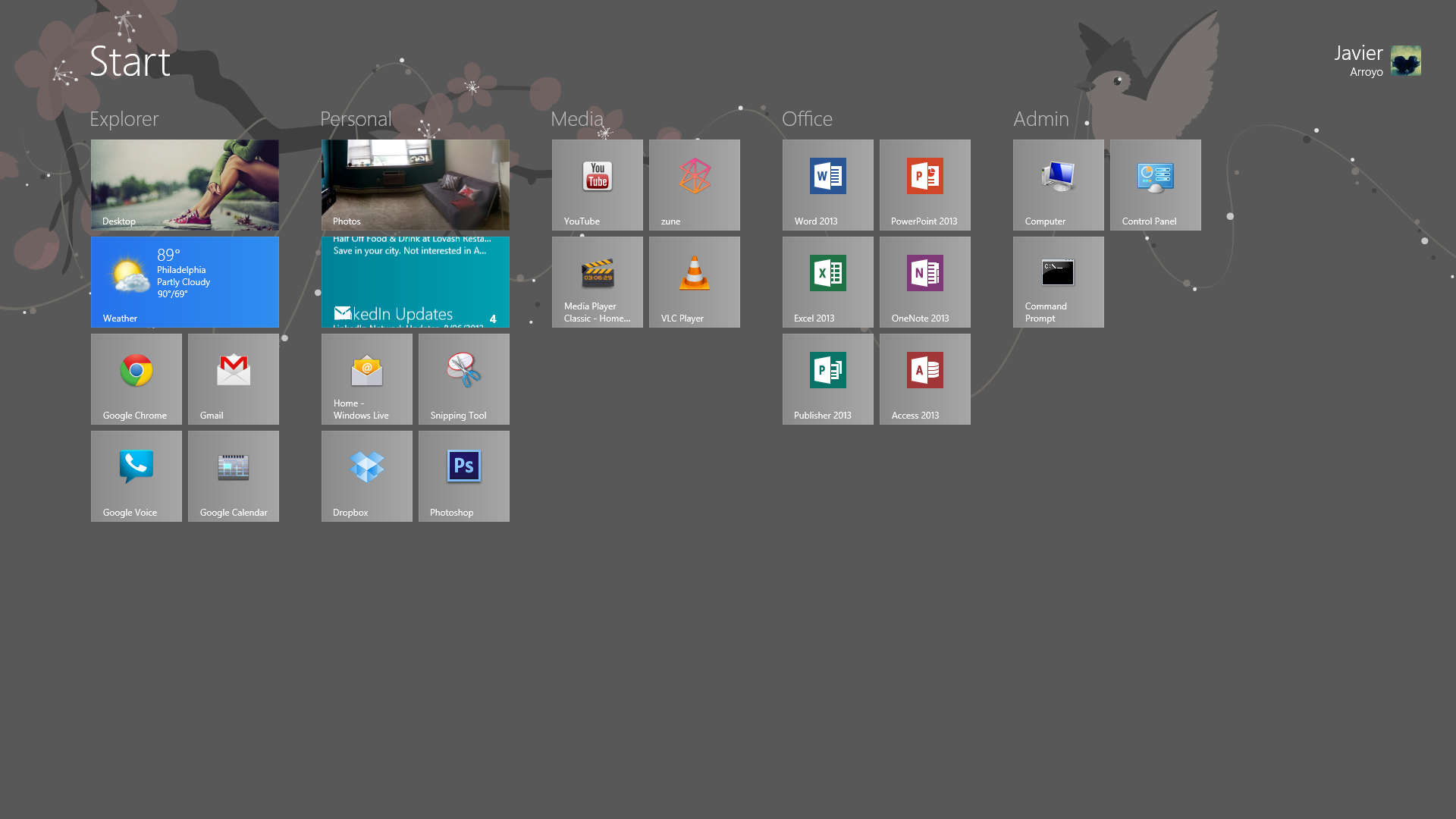Launch Google Chrome
This screenshot has width=1456, height=819.
pos(136,378)
